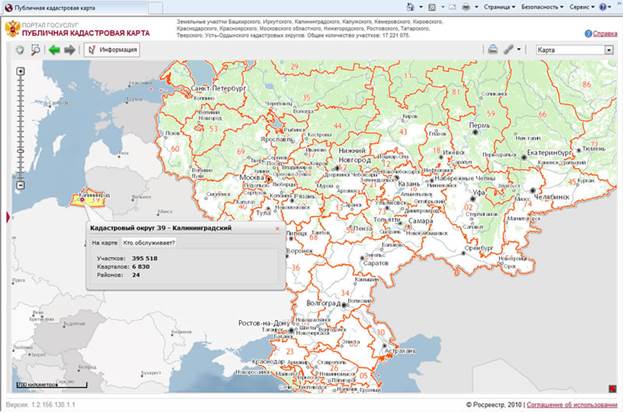
Task: Click the Волгоград city label on map
Action: coord(323,303)
